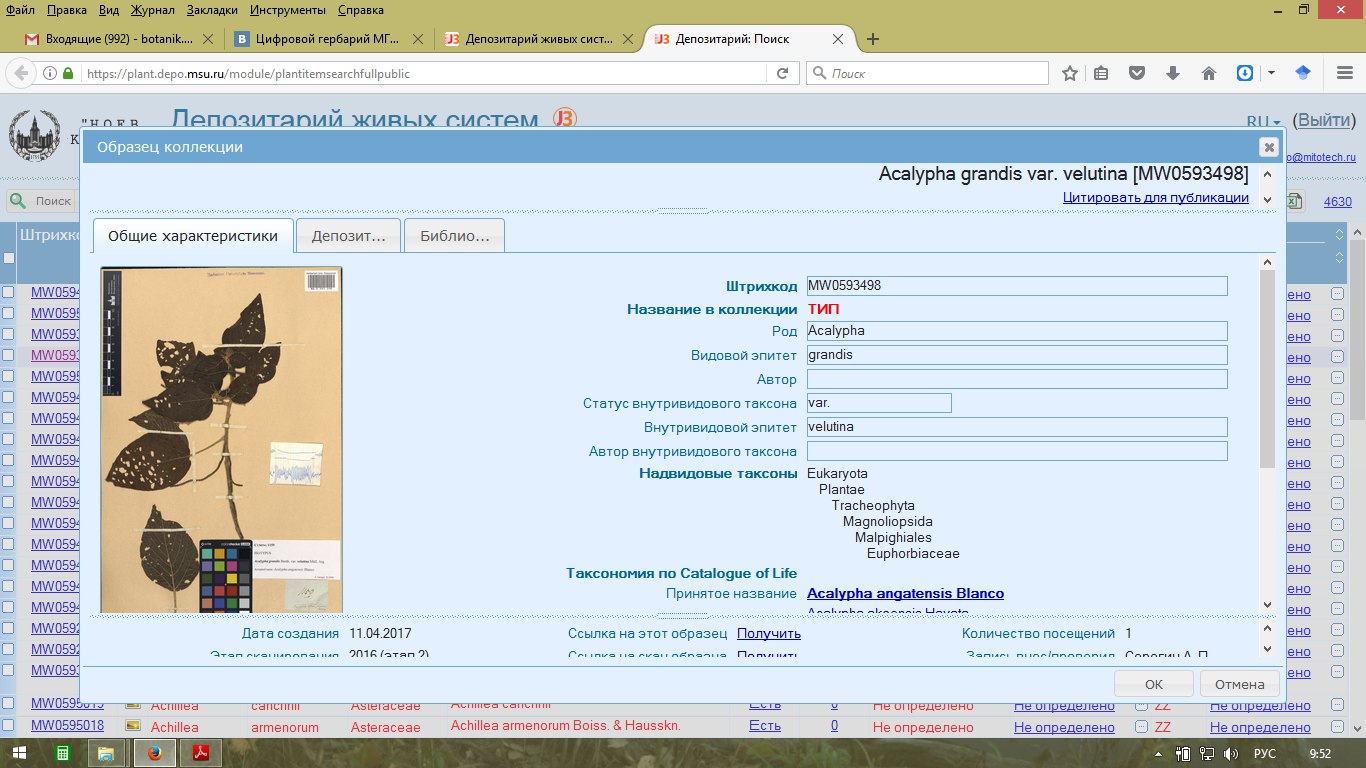Click the Цитировать для публикации link
This screenshot has width=1366, height=768.
1155,197
